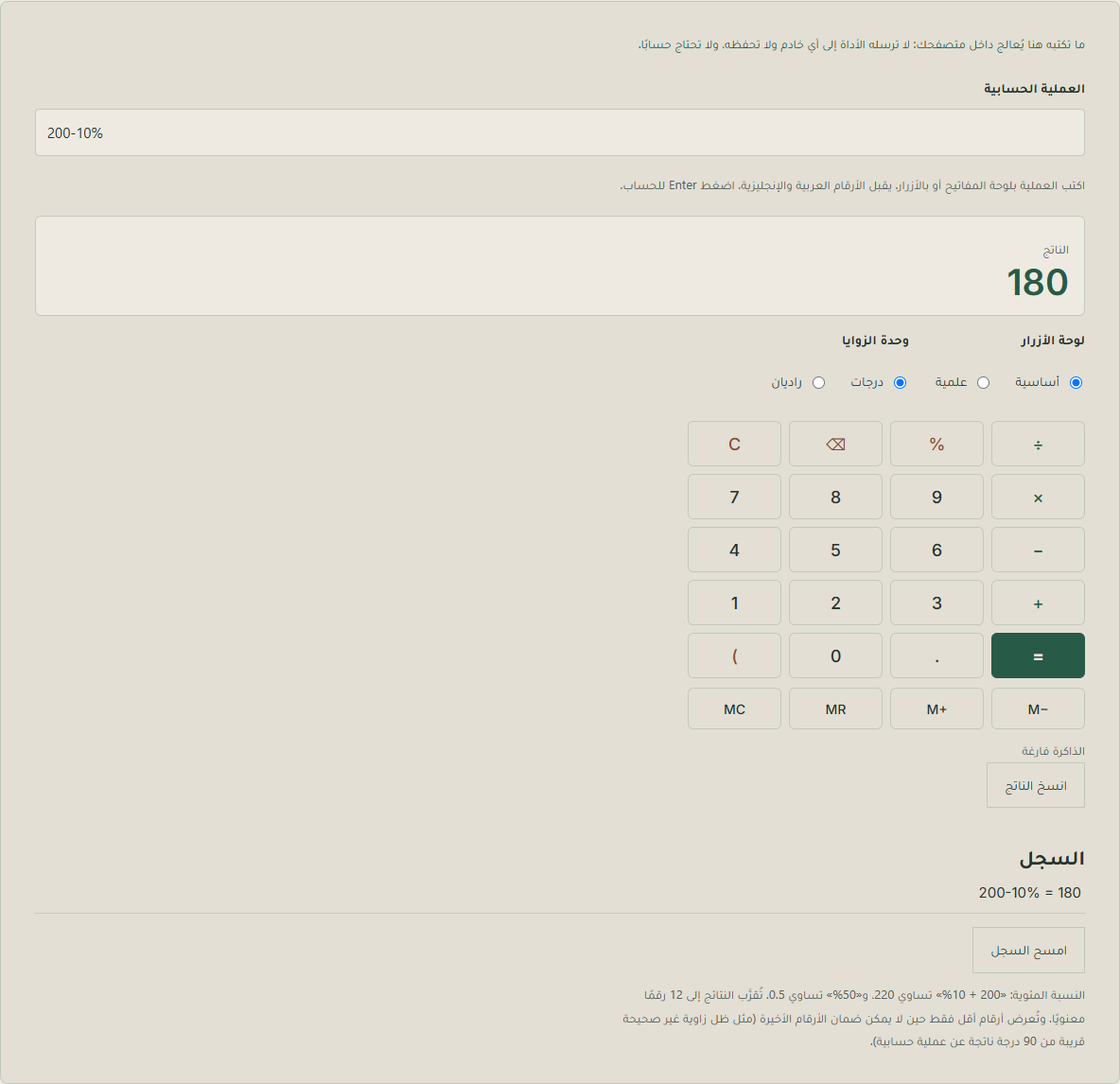Click the backspace delete icon button

coord(835,444)
